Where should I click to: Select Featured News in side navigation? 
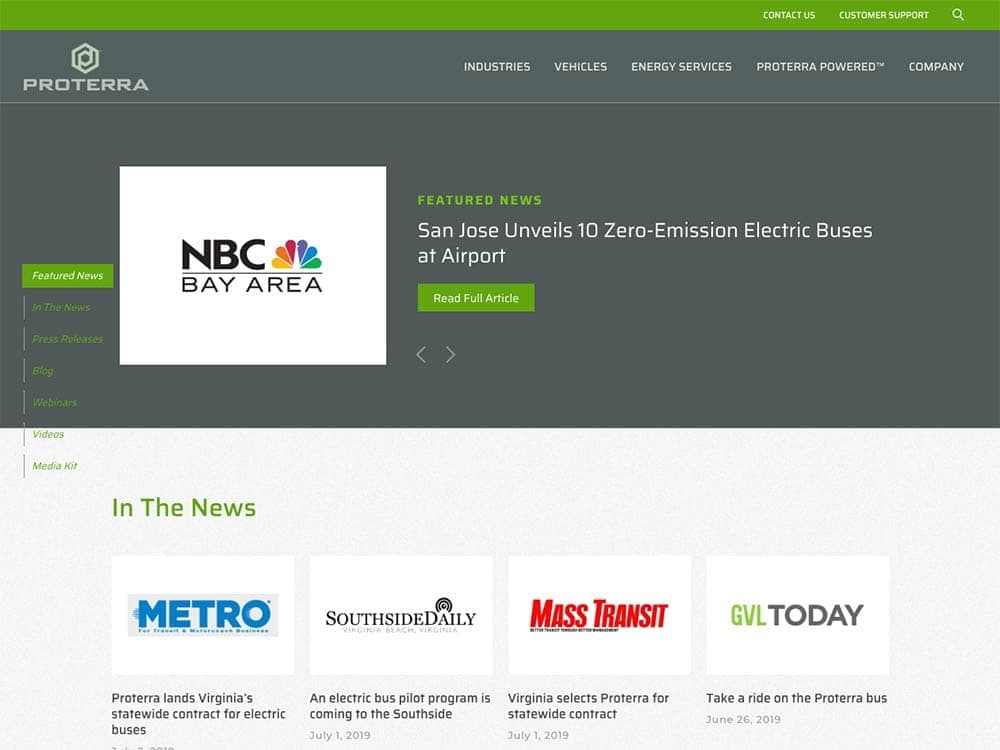68,276
